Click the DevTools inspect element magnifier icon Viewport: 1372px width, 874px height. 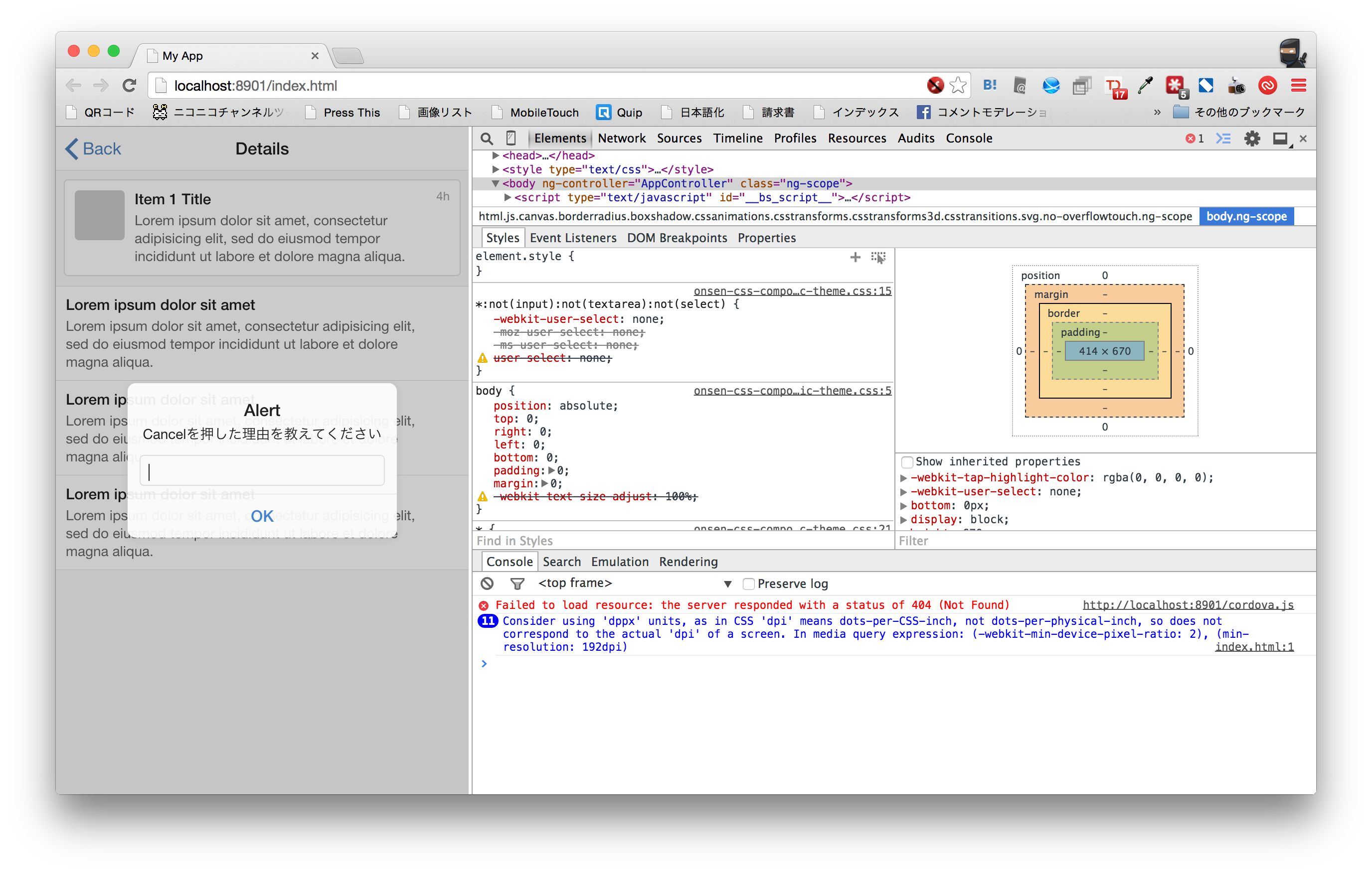click(487, 139)
